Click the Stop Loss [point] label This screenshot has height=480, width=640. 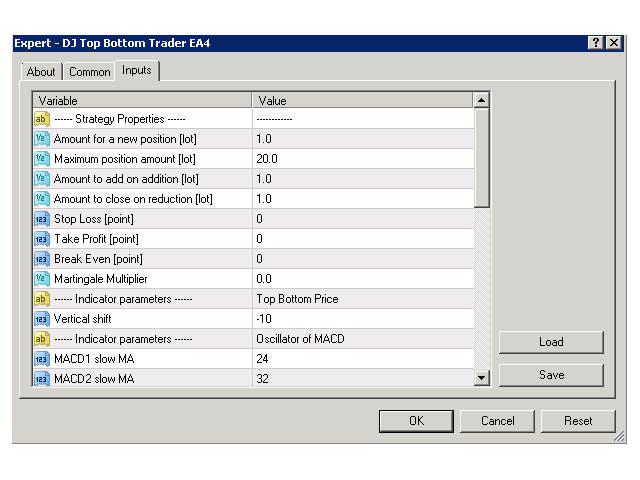[94, 219]
